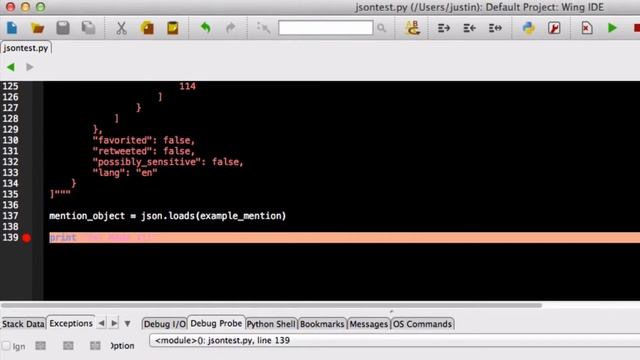Viewport: 640px width, 360px height.
Task: Click the document with red X icon
Action: pos(587,28)
